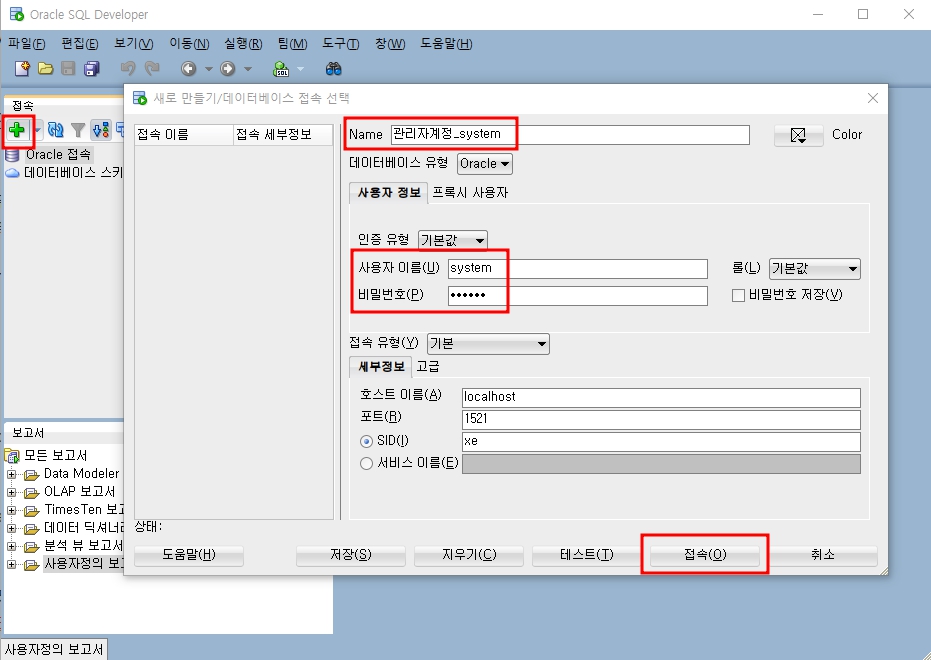The width and height of the screenshot is (931, 660).
Task: Open the 접속 유형 기본 dropdown
Action: click(488, 344)
